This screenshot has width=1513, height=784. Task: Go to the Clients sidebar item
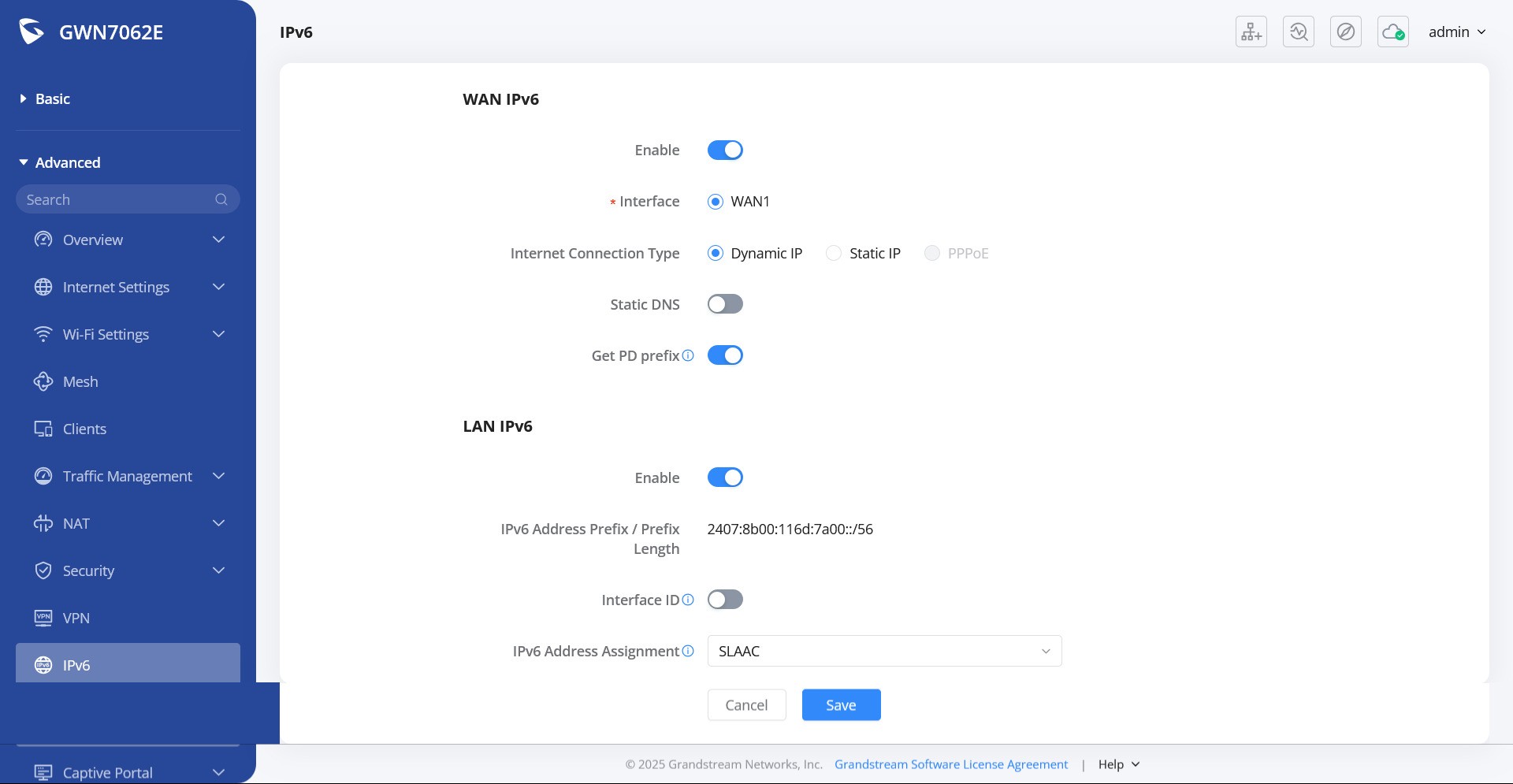click(84, 429)
